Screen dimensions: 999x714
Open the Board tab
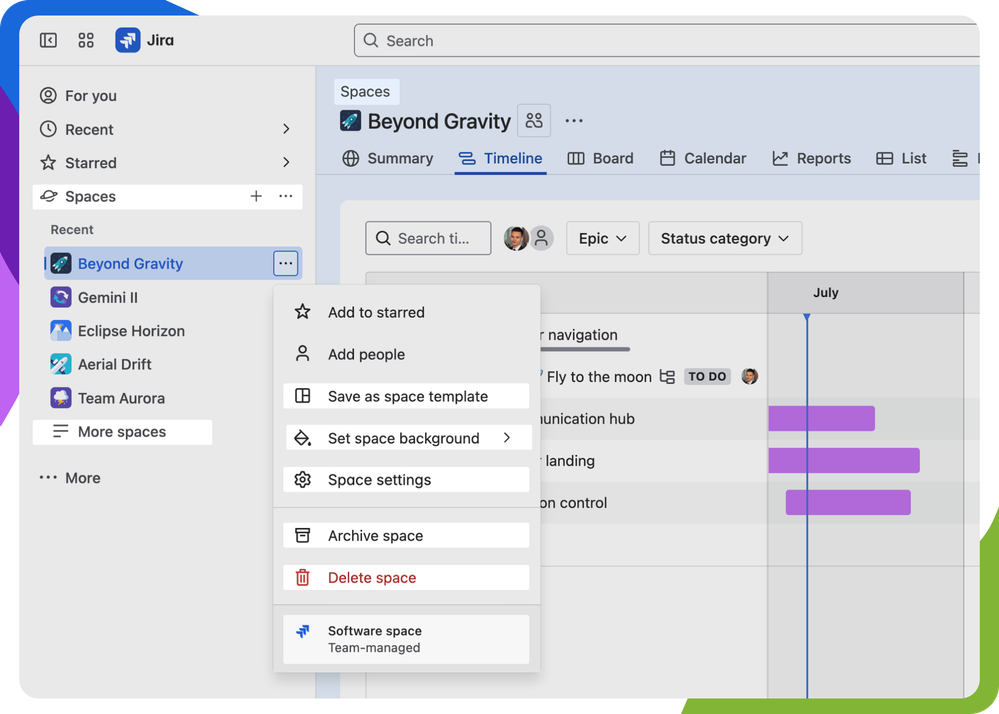[600, 158]
